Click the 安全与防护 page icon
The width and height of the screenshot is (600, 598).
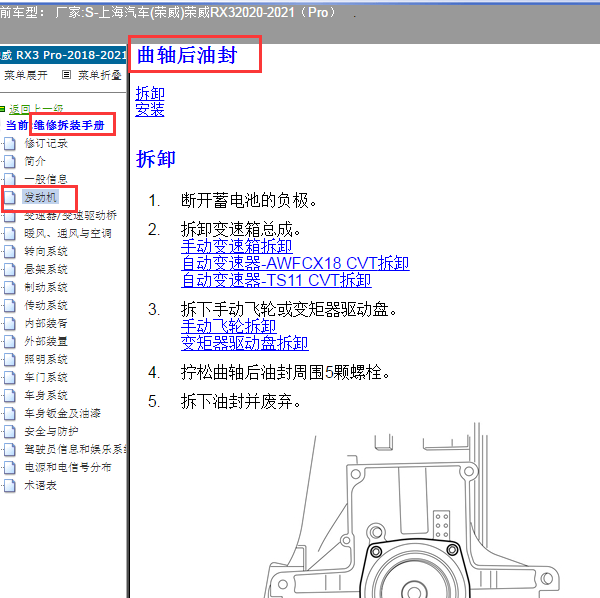[x=10, y=432]
